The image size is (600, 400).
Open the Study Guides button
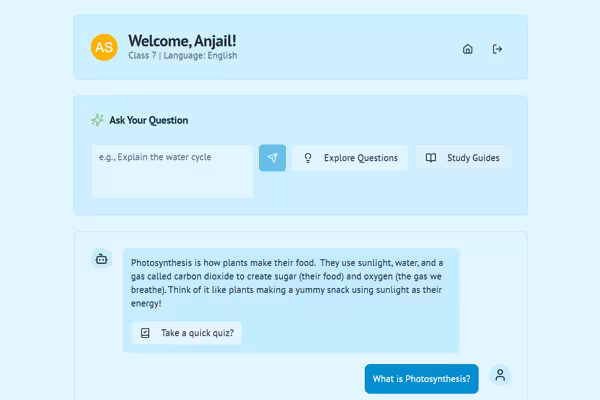[x=463, y=158]
